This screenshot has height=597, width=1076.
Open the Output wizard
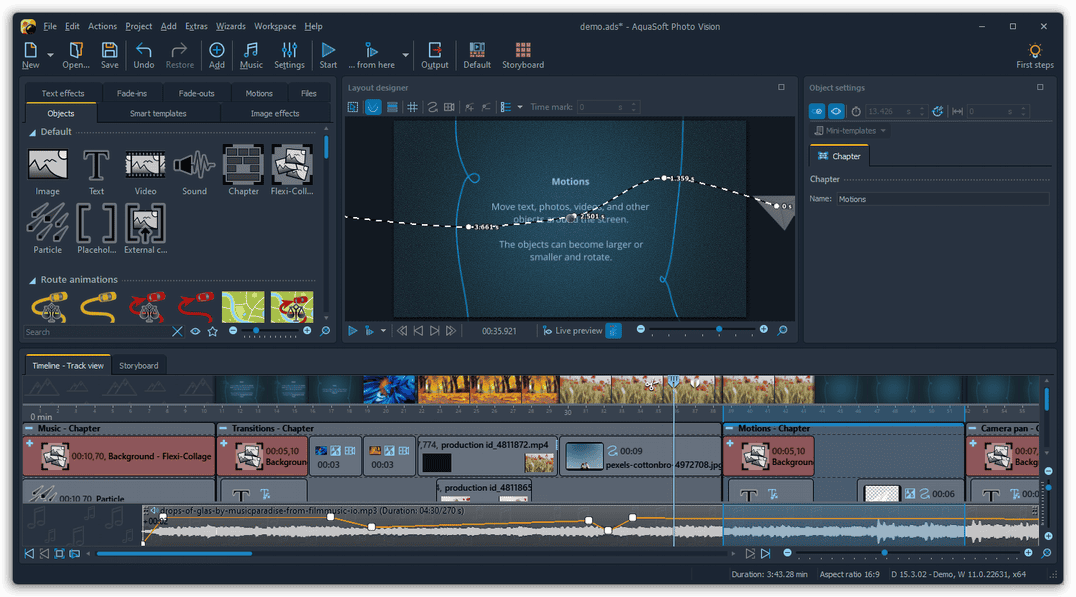(x=434, y=55)
